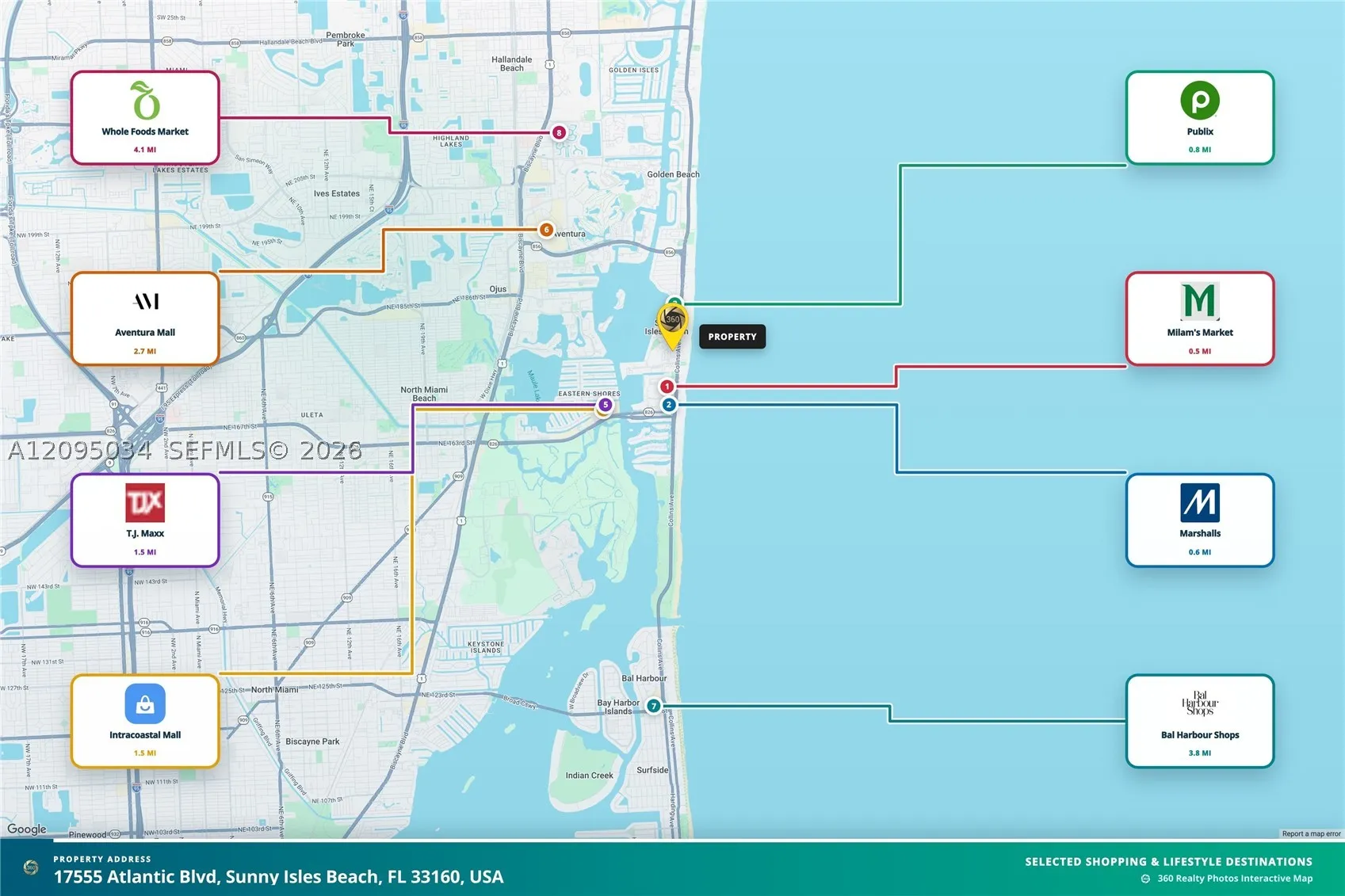Click the Intracoastal Mall shopping bag icon
Image resolution: width=1345 pixels, height=896 pixels.
[x=145, y=703]
